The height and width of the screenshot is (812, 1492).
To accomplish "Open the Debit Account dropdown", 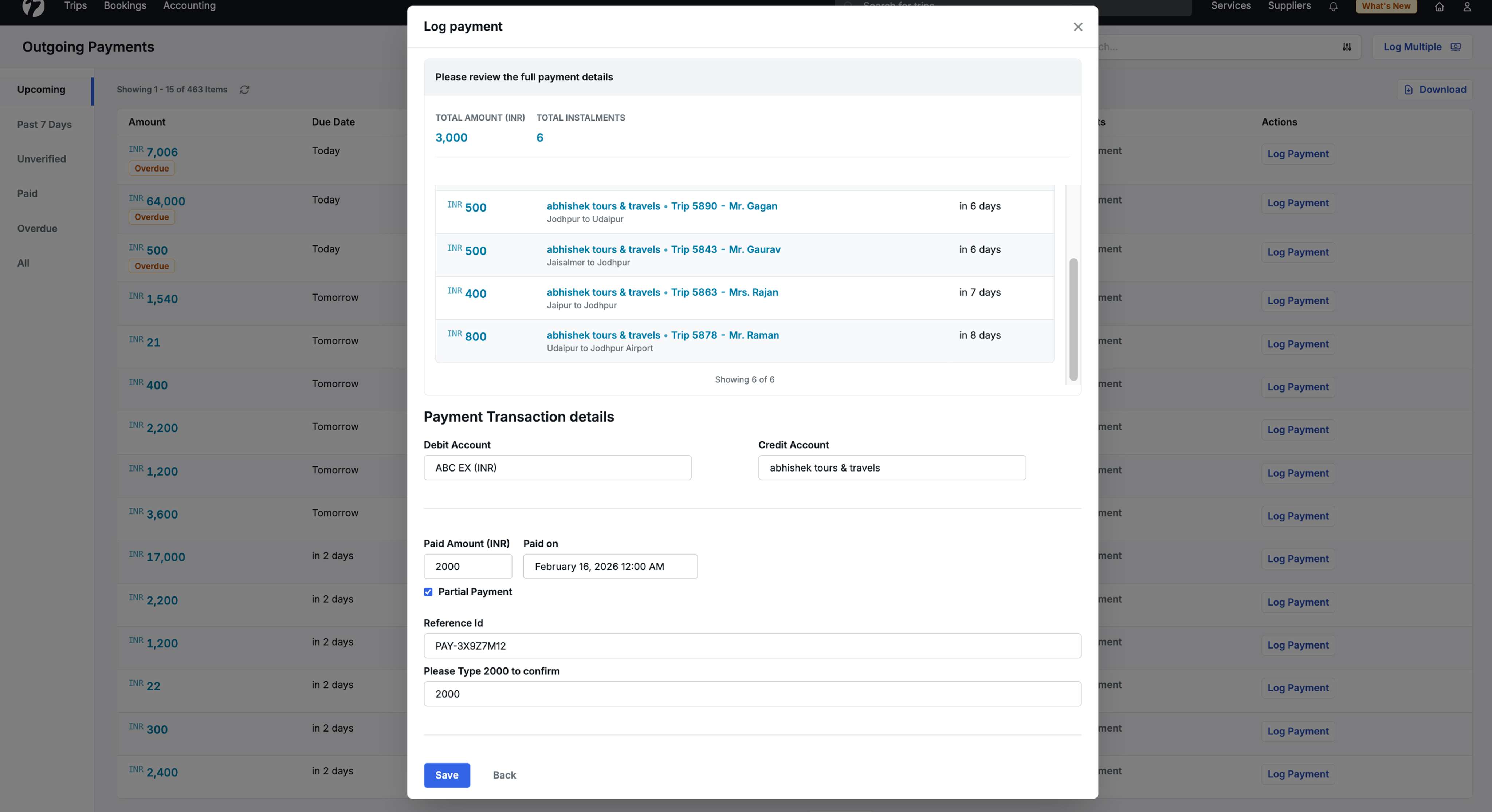I will point(557,468).
